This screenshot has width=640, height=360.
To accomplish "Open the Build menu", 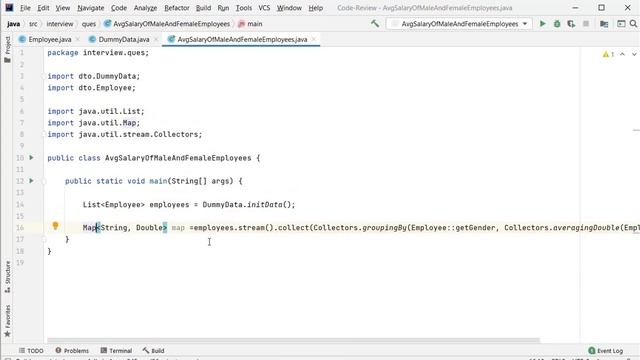I will pyautogui.click(x=203, y=8).
